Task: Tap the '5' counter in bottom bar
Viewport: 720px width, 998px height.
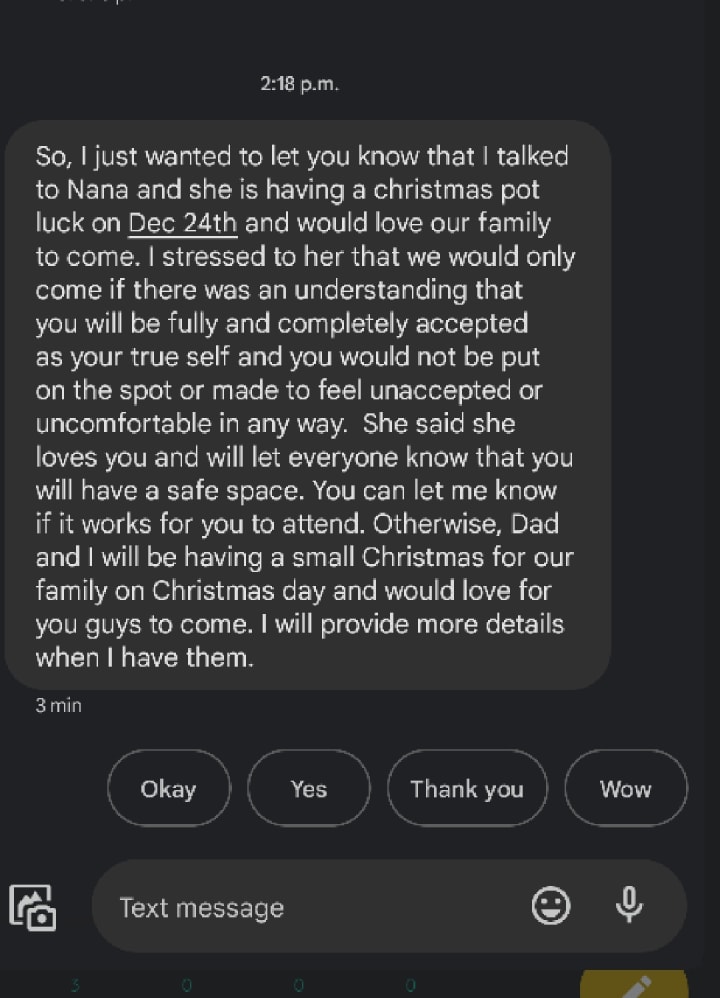Action: coord(75,986)
